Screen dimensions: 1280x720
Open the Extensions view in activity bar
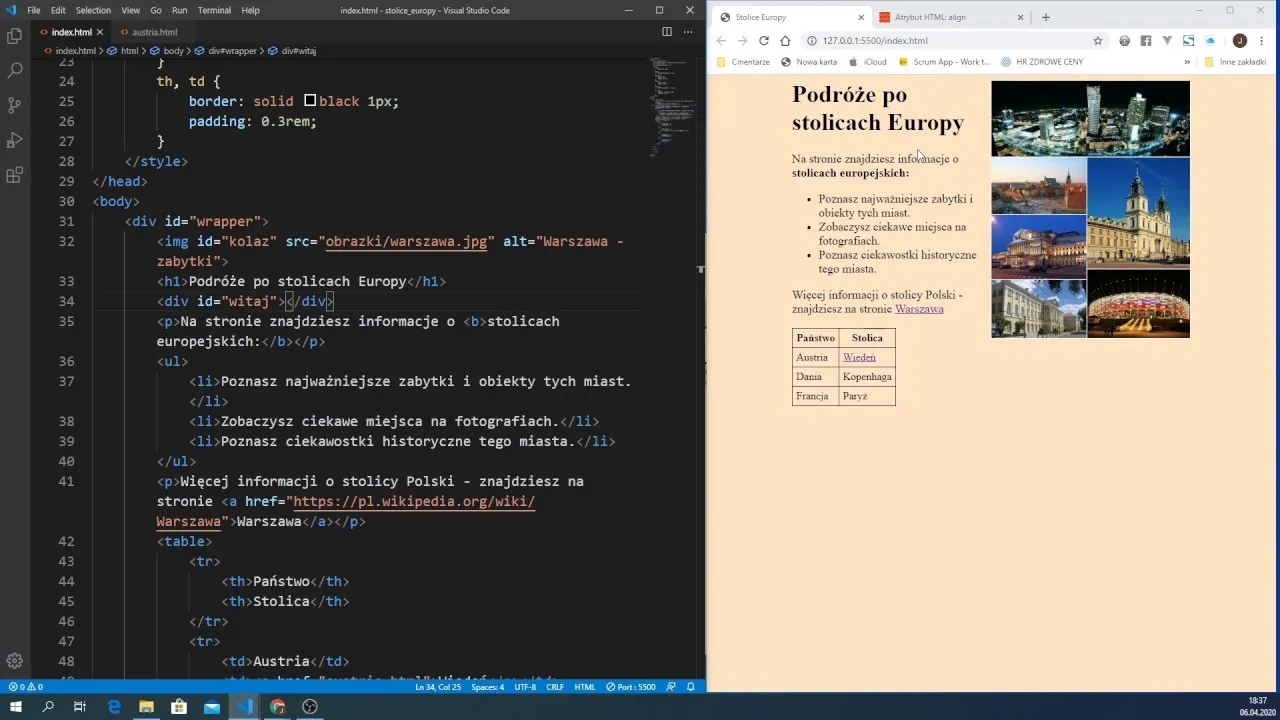(x=14, y=175)
